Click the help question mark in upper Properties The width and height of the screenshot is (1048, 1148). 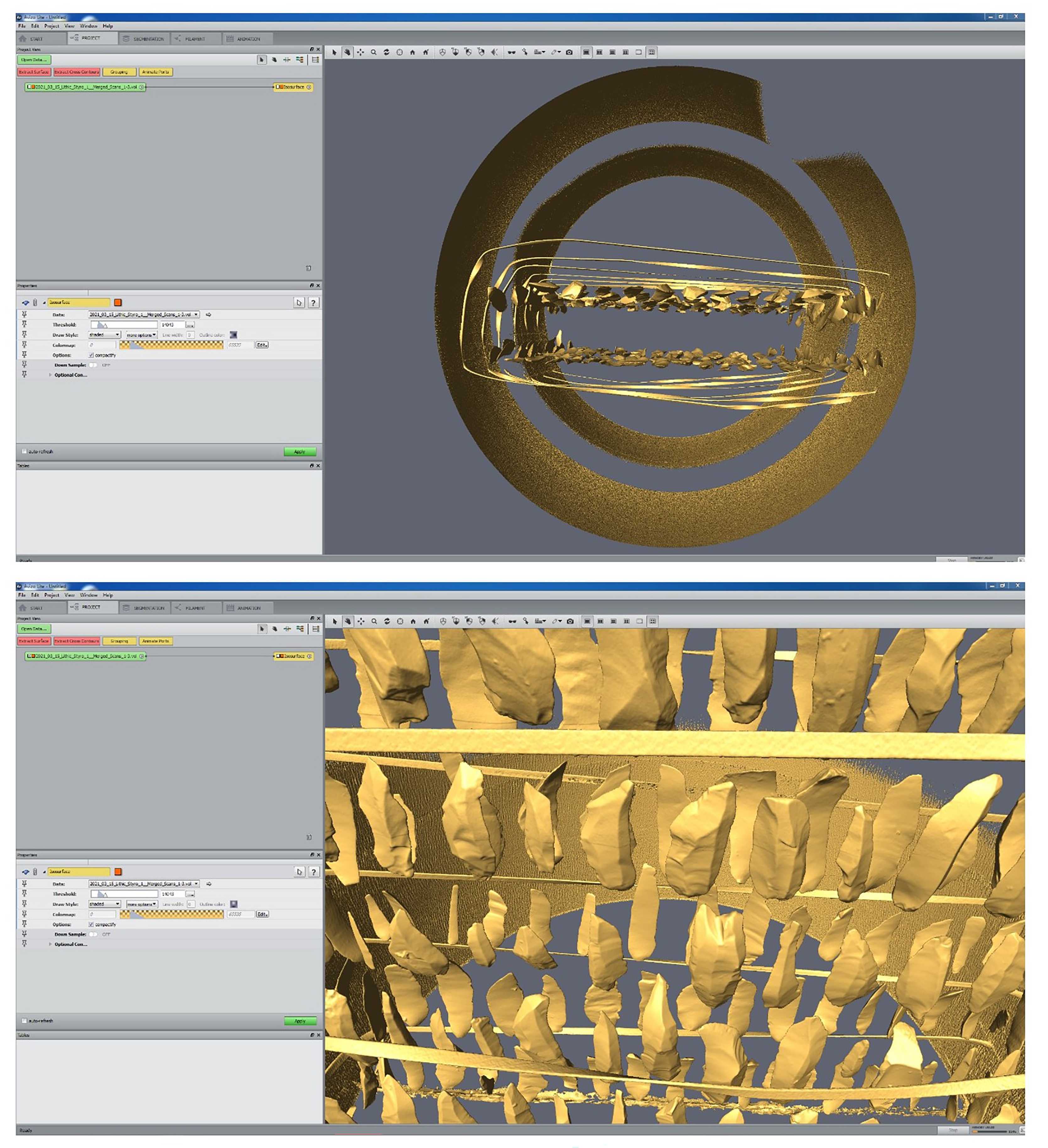(313, 303)
